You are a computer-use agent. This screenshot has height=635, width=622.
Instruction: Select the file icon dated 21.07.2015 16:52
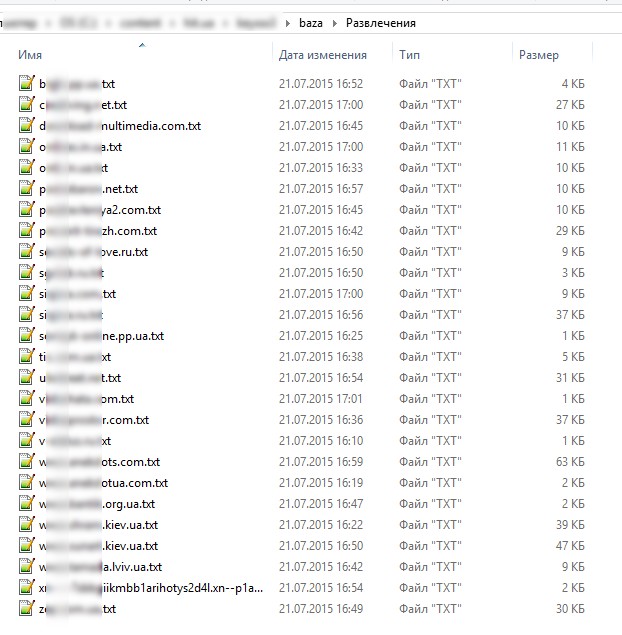point(27,83)
